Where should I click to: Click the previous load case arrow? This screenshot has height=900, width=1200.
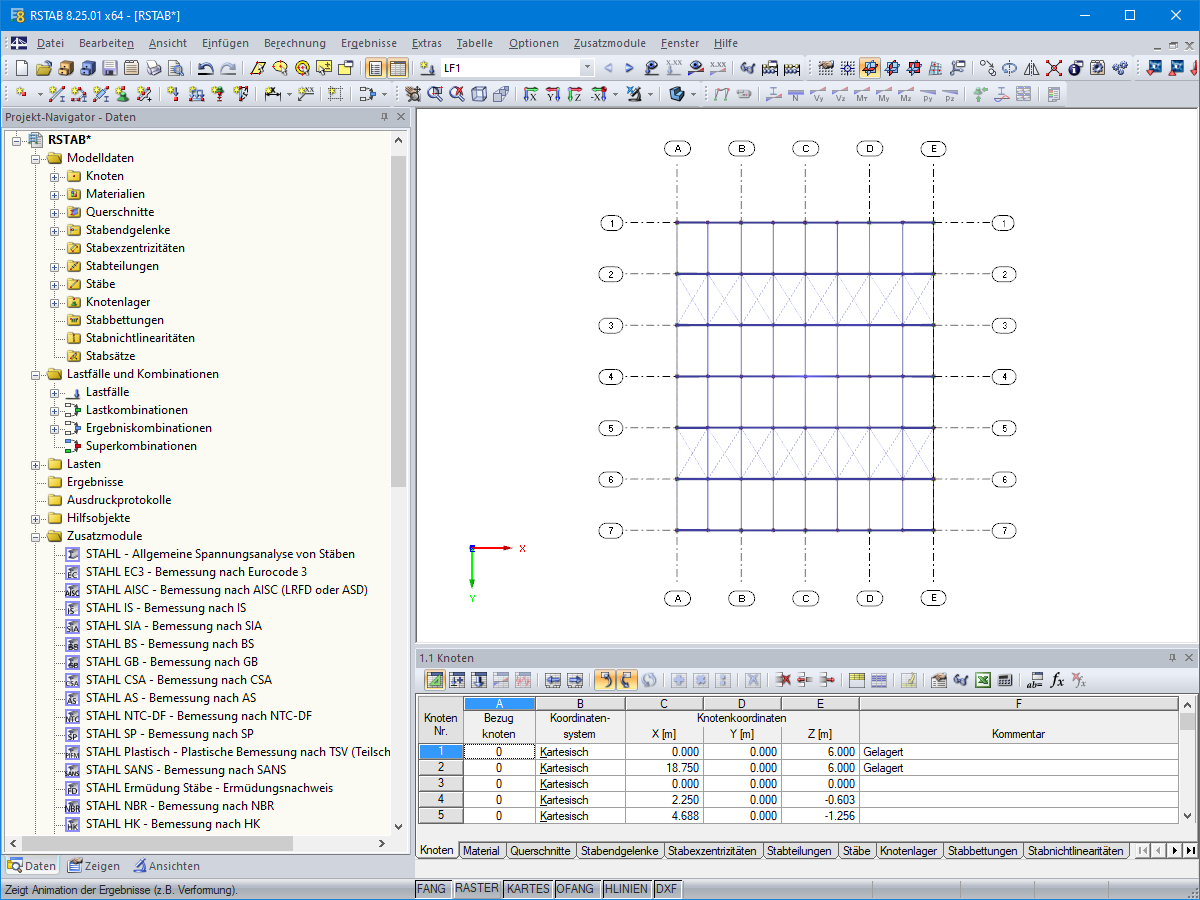pos(608,68)
